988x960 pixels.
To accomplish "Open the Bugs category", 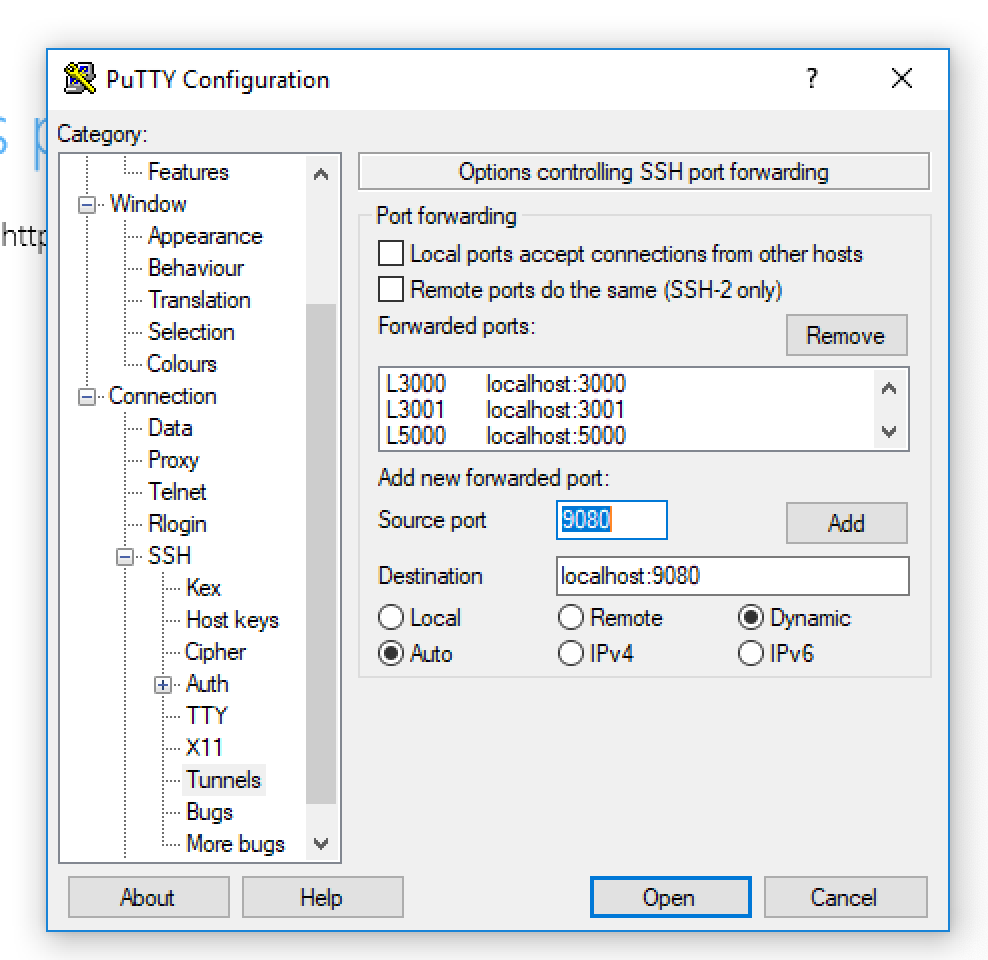I will click(209, 813).
